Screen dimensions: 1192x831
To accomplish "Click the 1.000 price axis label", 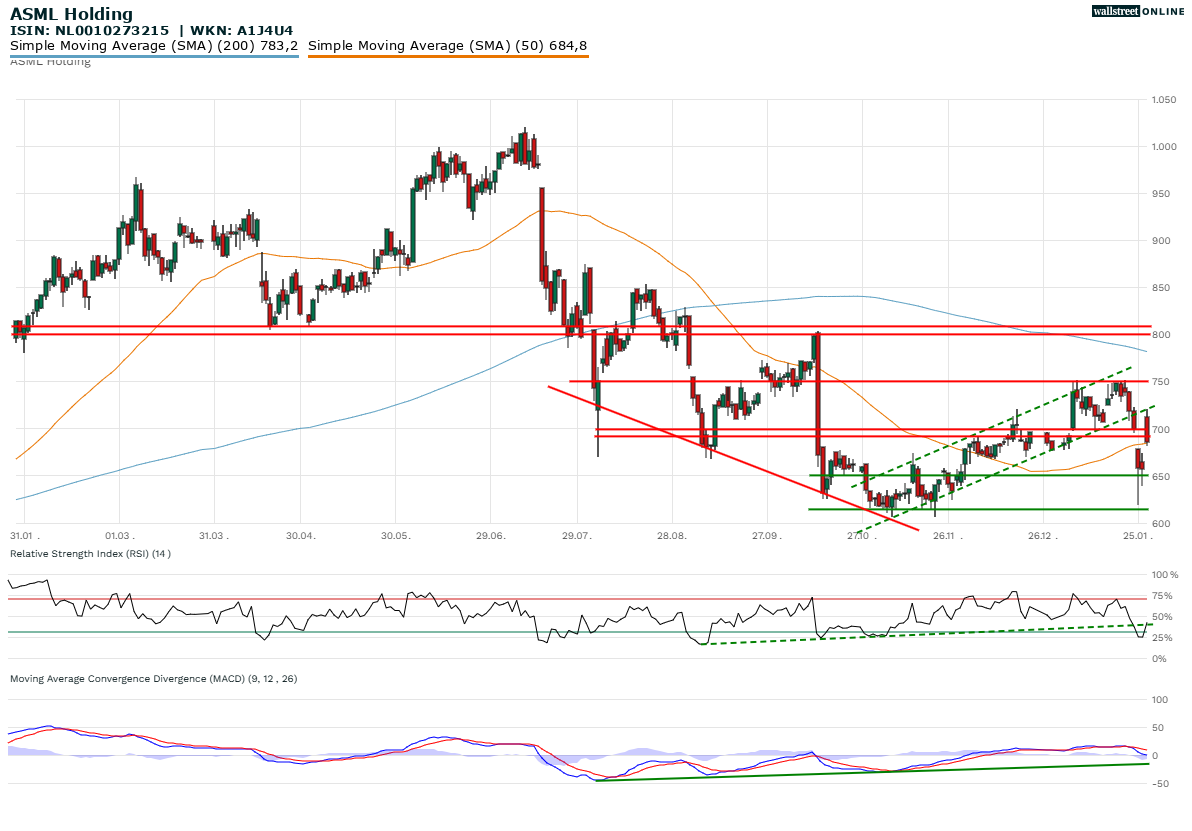I will pos(1164,147).
